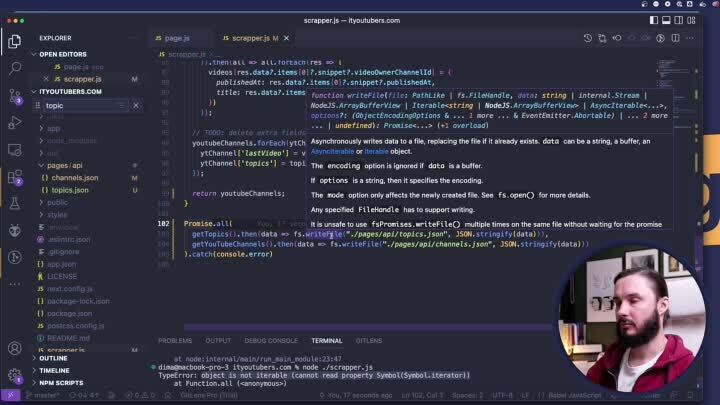Click the remote window indicator in status bar
The height and width of the screenshot is (405, 720).
pyautogui.click(x=10, y=395)
